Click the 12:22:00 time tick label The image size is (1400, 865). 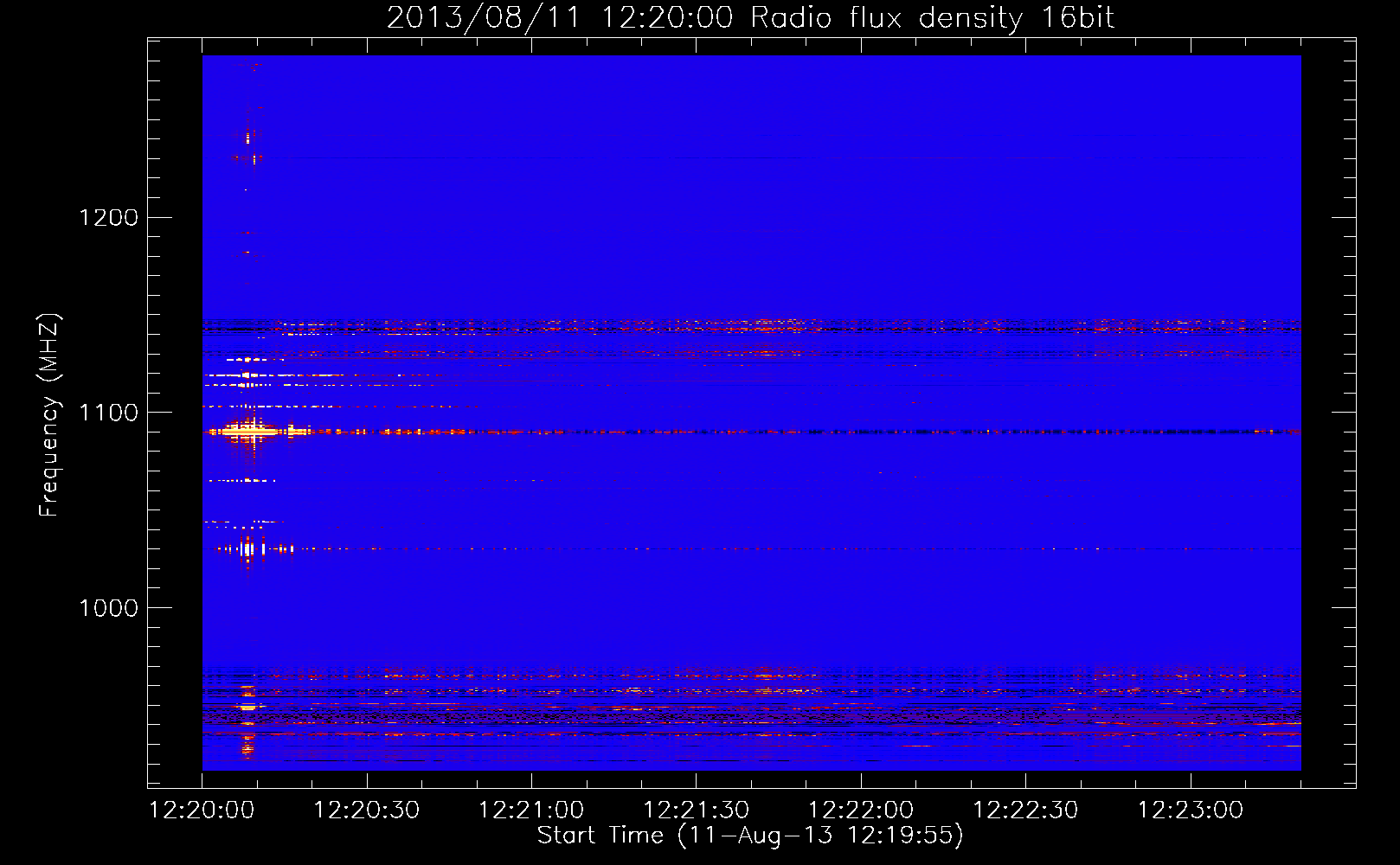pos(861,811)
